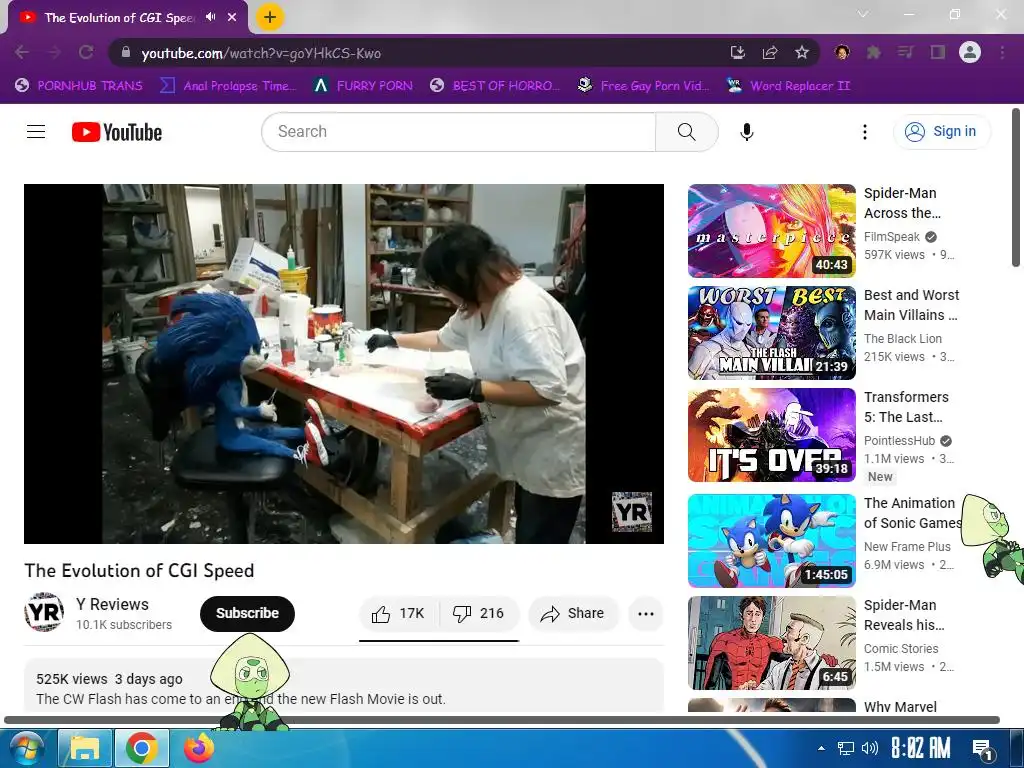Open Chrome three-dot menu
The image size is (1024, 768).
click(1002, 52)
